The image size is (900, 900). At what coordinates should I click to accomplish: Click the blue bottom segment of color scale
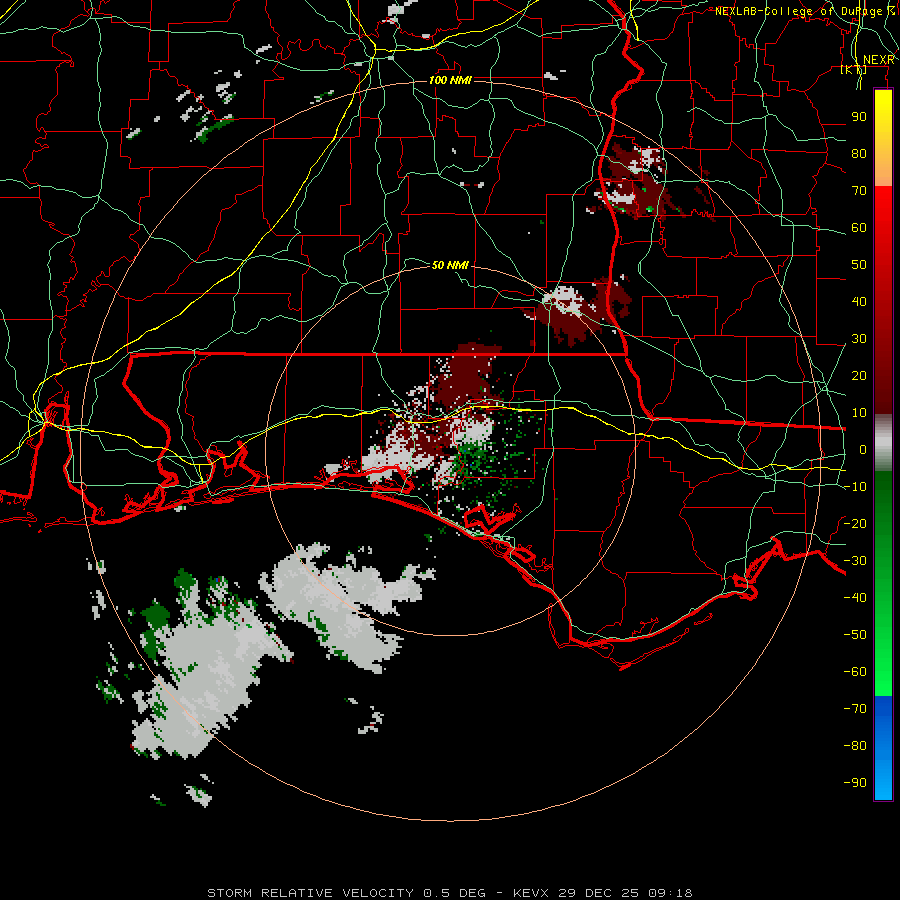tap(883, 748)
